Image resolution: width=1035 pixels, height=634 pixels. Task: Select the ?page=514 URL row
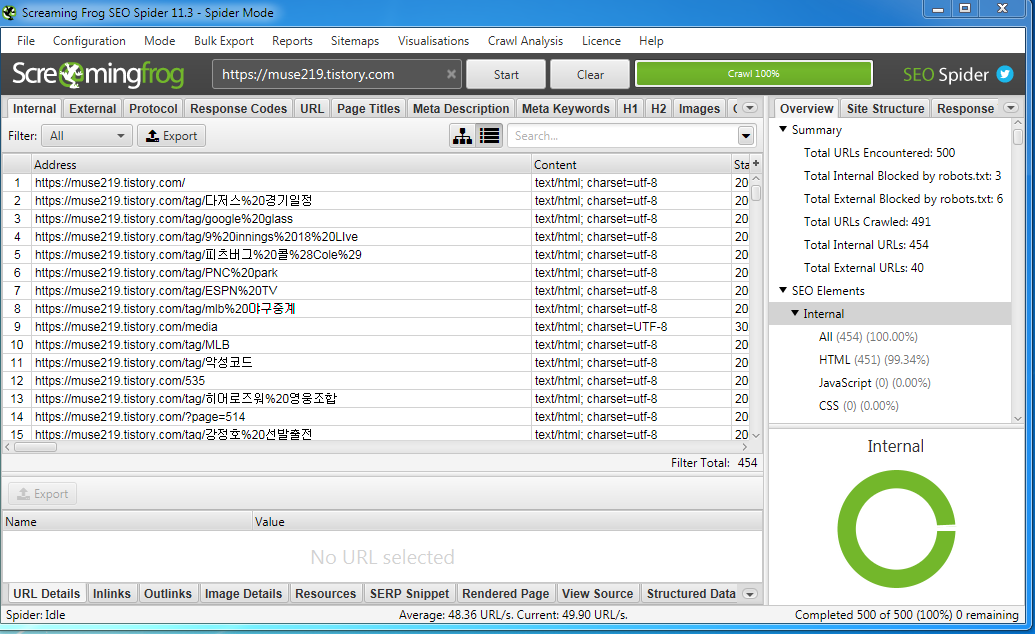(376, 417)
